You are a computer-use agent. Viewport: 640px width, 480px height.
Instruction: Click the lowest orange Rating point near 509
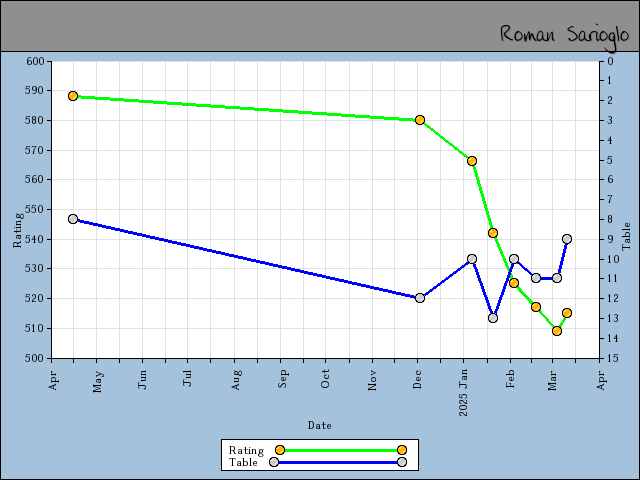pos(557,331)
